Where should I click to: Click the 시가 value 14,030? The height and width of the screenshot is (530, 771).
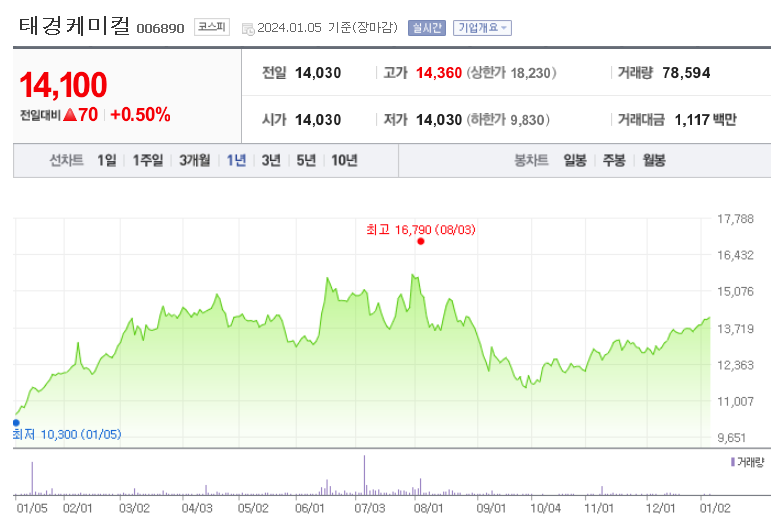click(318, 119)
